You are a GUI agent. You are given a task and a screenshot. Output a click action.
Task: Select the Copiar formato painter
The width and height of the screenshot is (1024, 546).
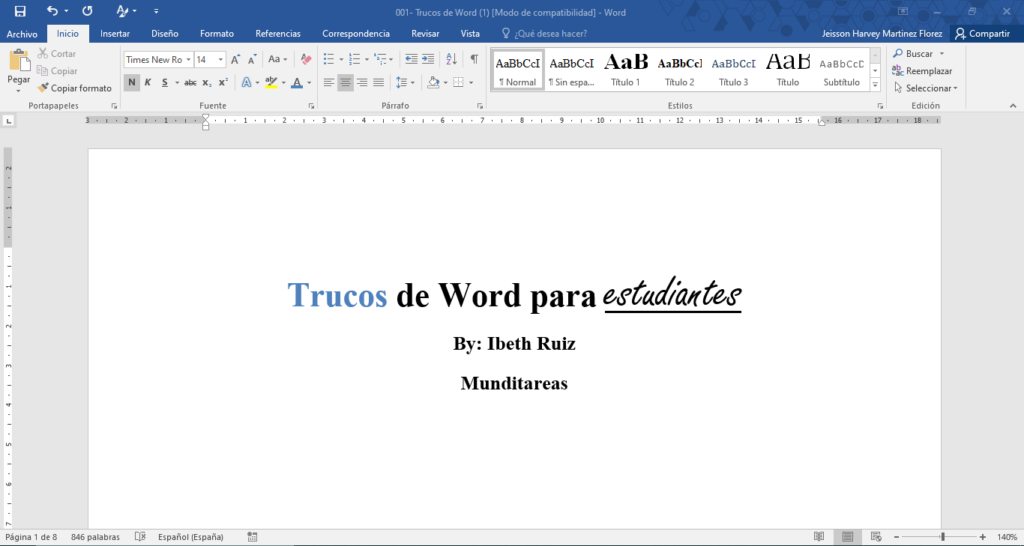(x=75, y=88)
